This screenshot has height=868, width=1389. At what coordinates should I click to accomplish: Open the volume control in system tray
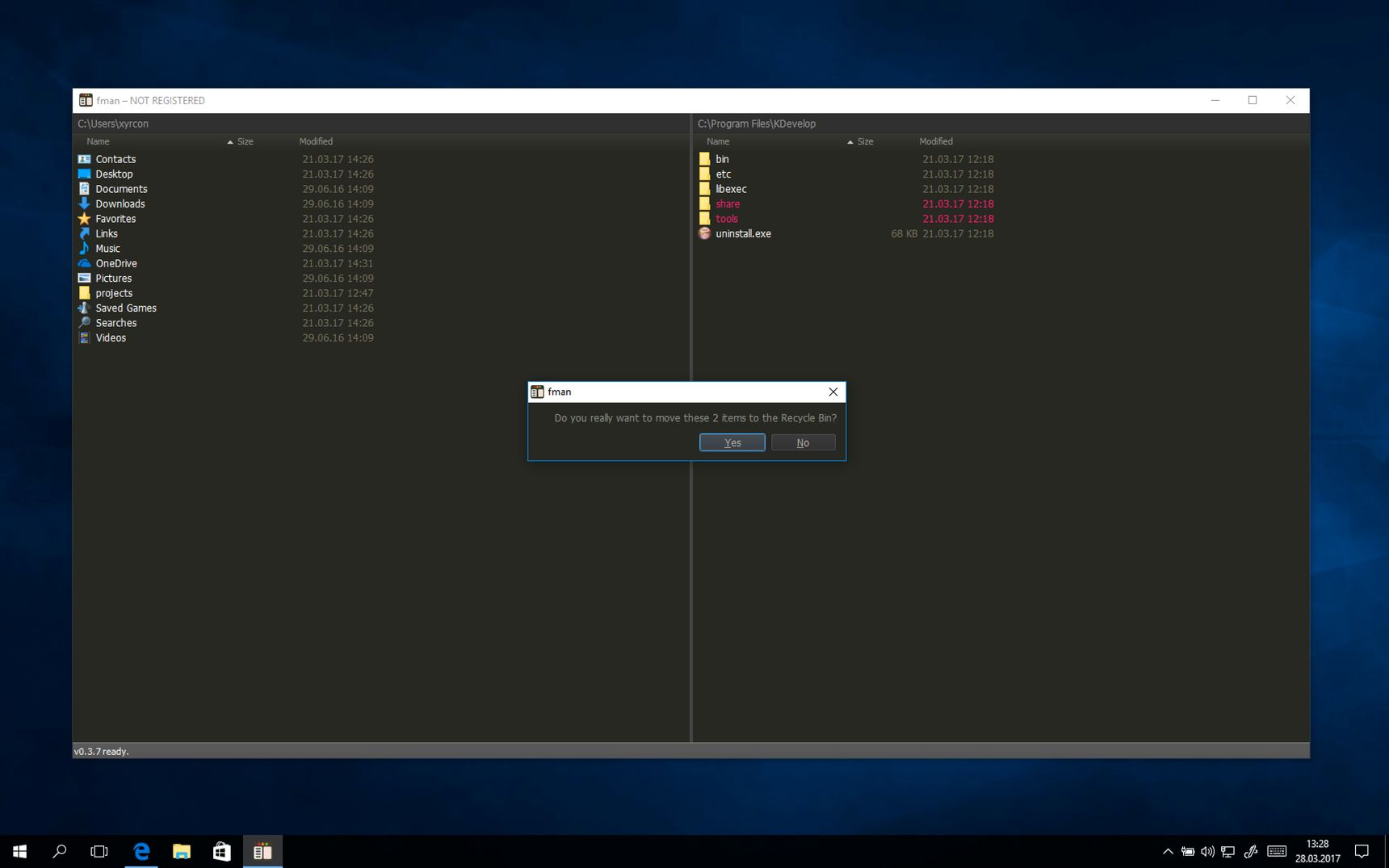point(1207,851)
